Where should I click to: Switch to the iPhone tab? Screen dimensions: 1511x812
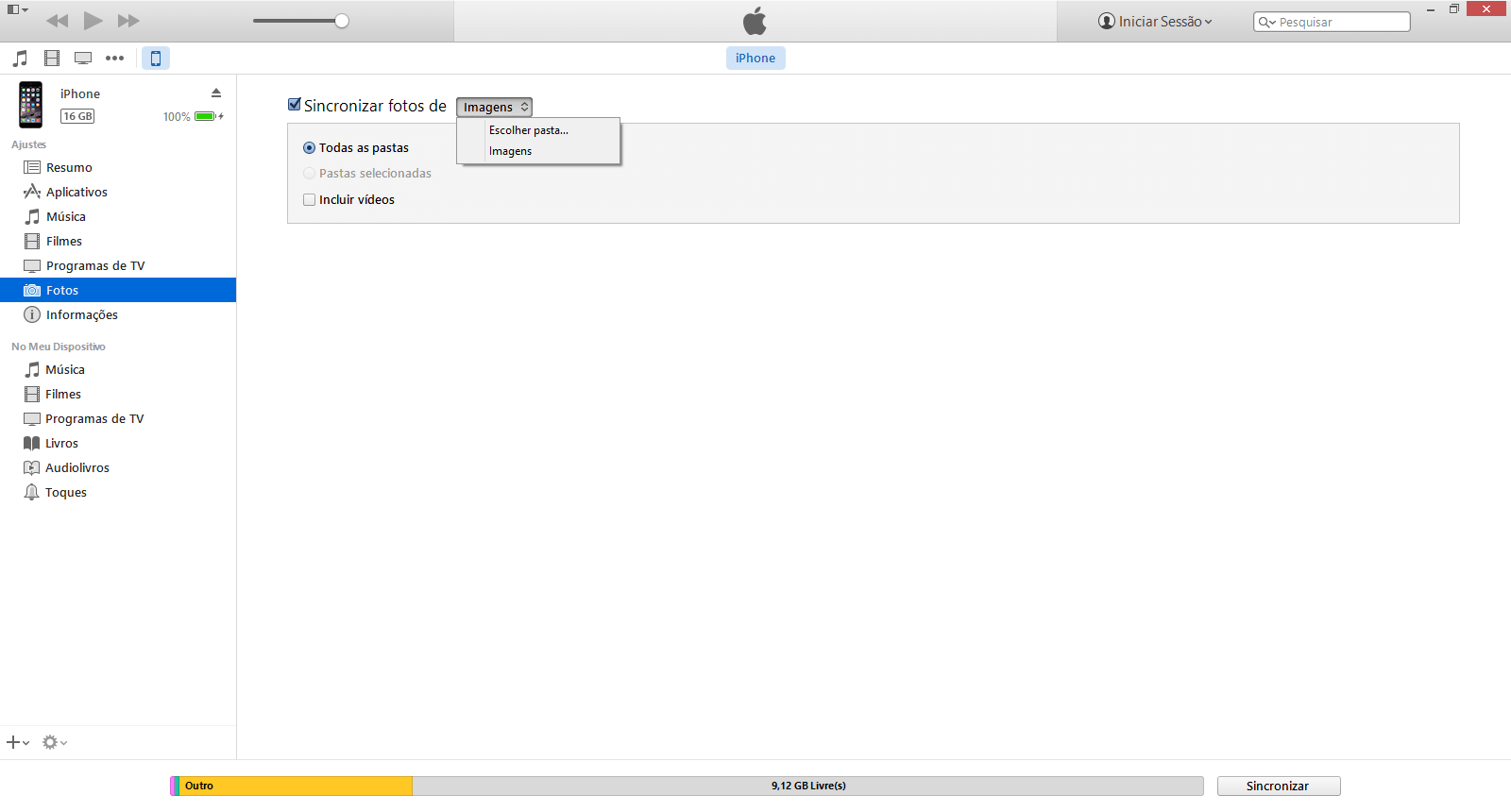[x=755, y=58]
